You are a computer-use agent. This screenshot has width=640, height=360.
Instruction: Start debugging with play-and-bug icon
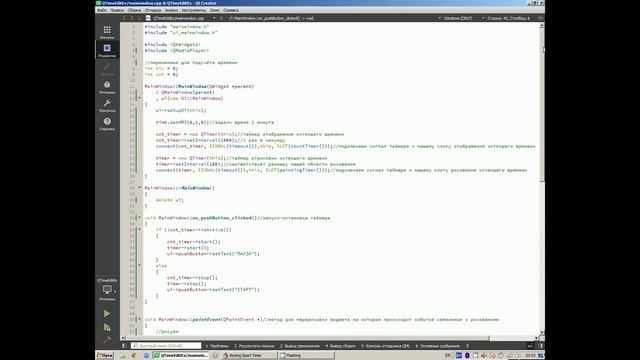click(107, 327)
